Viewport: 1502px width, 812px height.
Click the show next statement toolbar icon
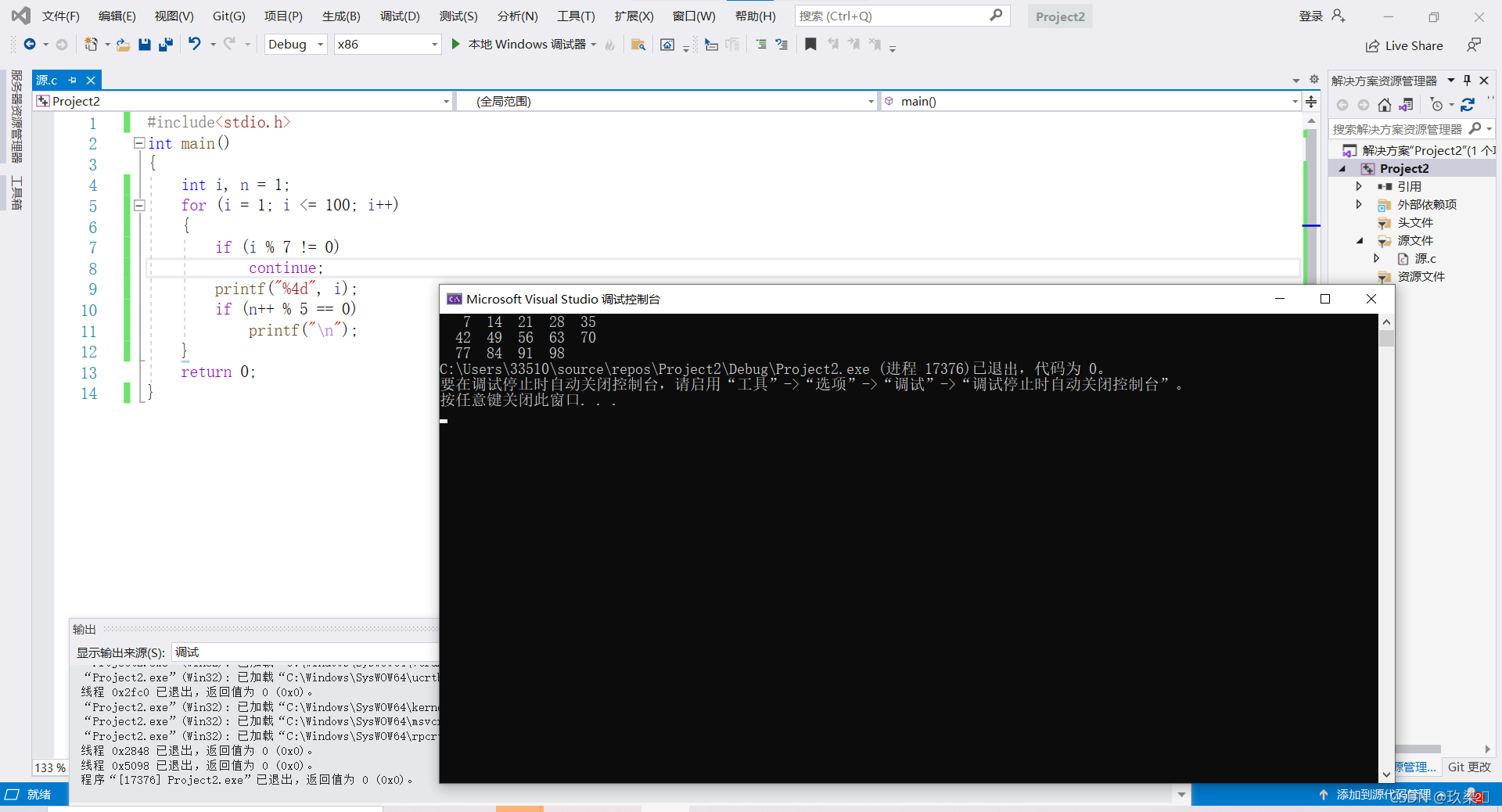(711, 45)
